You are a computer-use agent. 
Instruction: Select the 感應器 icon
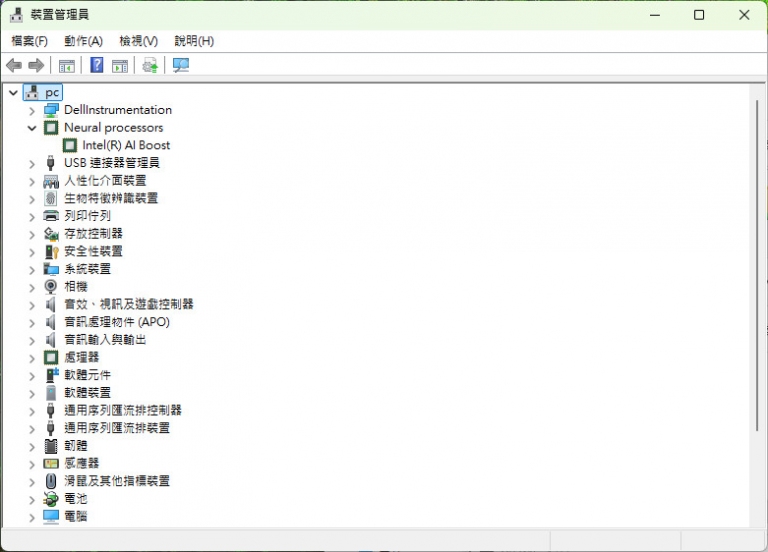(x=51, y=463)
